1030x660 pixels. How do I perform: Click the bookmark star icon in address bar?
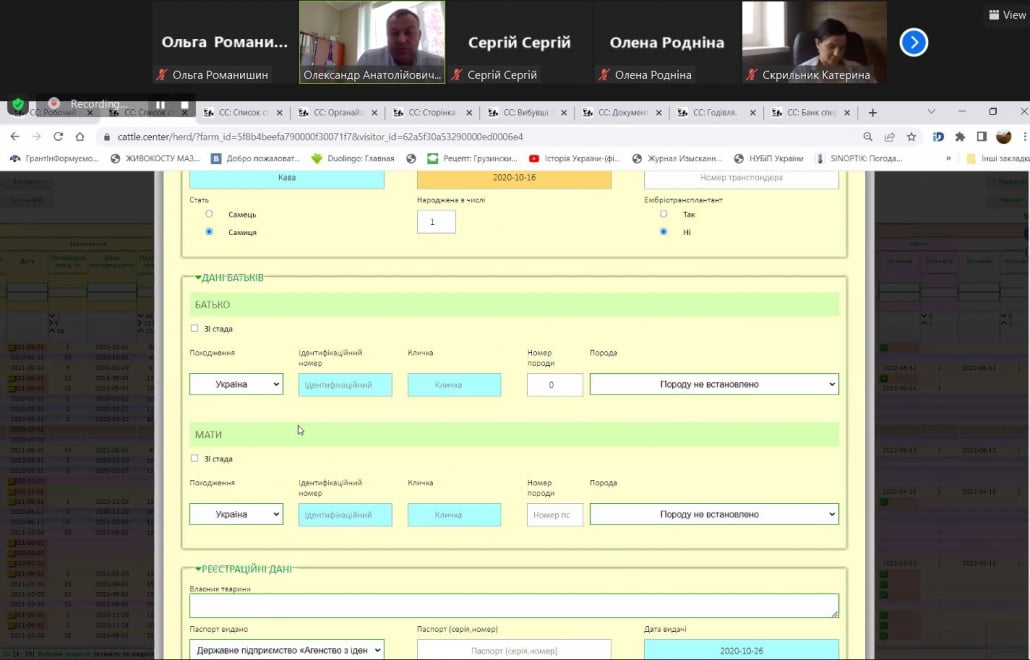pos(911,137)
